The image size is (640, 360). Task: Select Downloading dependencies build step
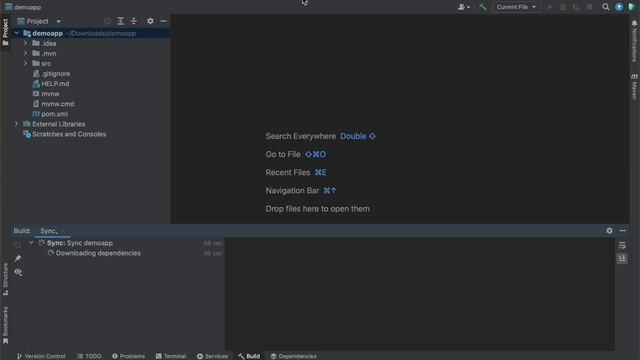tap(98, 253)
